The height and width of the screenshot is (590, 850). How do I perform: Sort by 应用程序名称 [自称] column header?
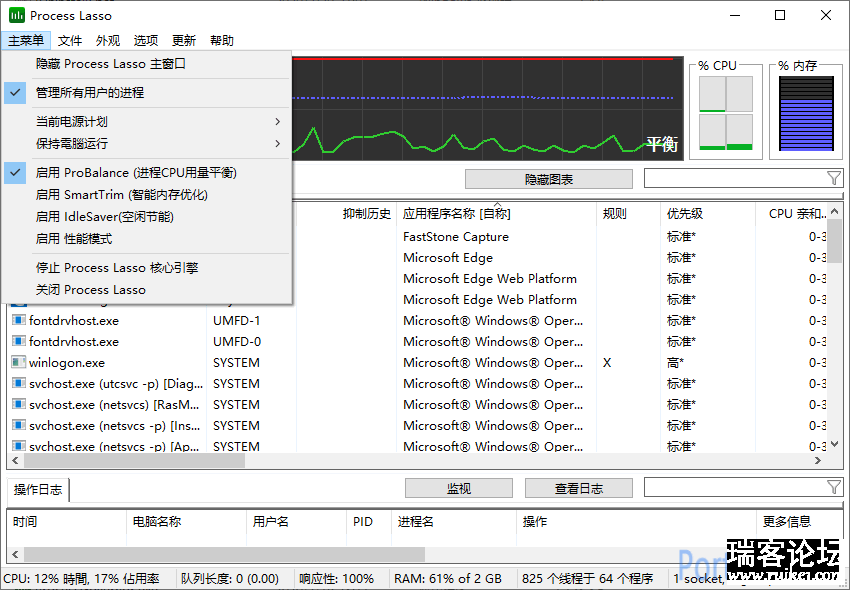tap(497, 214)
